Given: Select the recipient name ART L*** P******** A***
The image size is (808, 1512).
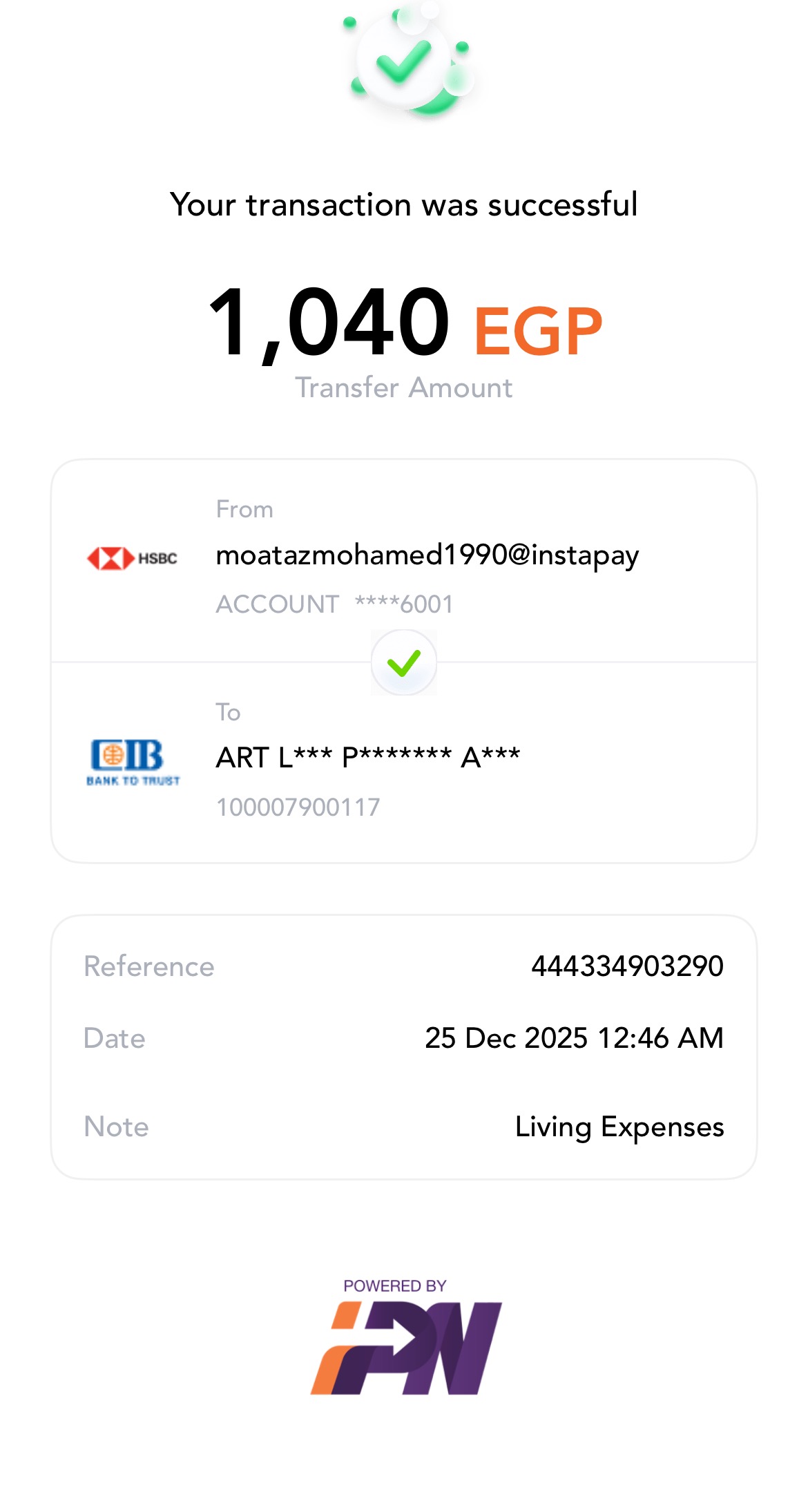Looking at the screenshot, I should click(367, 758).
